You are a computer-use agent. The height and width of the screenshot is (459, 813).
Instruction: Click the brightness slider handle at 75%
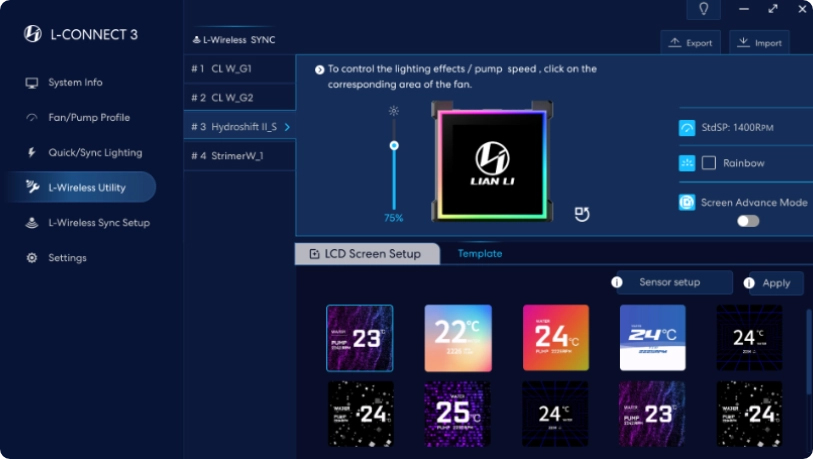394,146
